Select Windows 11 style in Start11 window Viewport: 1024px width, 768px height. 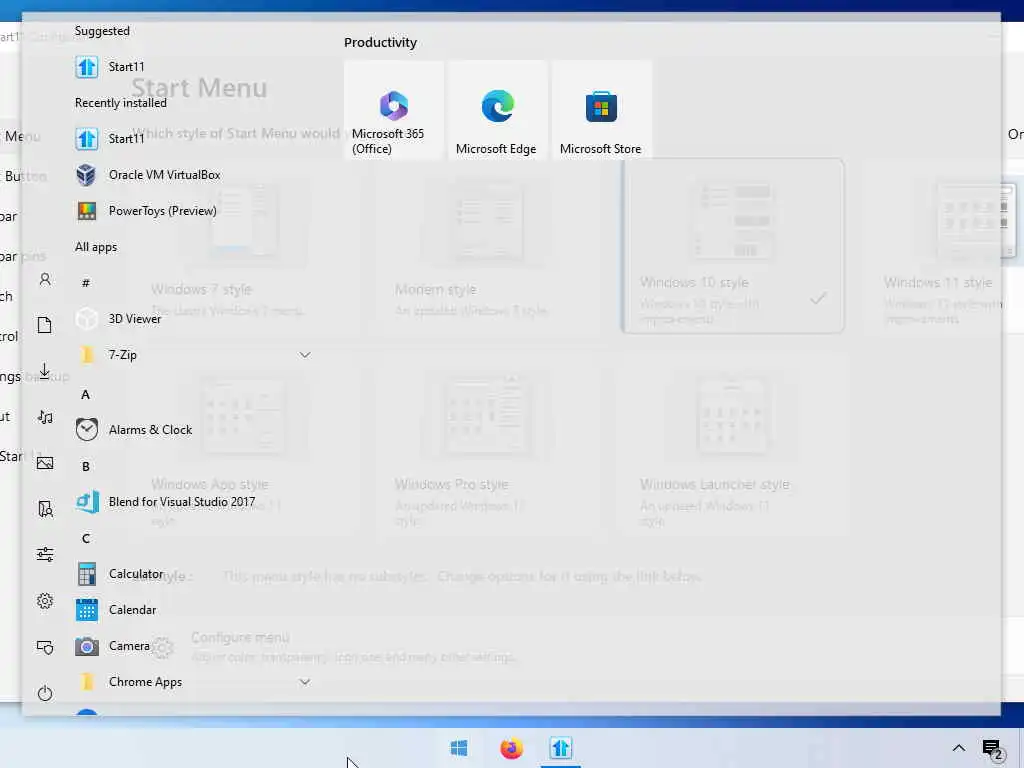coord(945,246)
